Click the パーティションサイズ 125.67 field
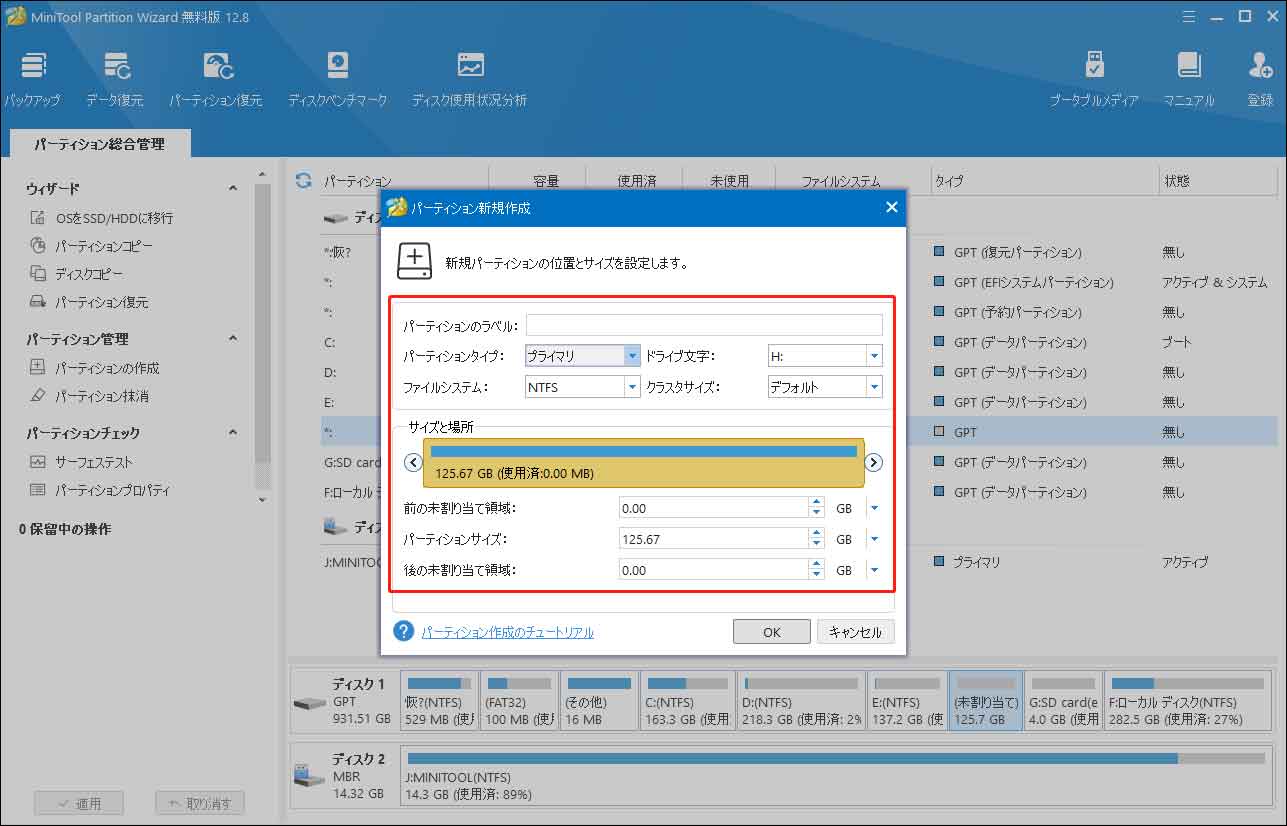Image resolution: width=1287 pixels, height=826 pixels. [x=714, y=539]
